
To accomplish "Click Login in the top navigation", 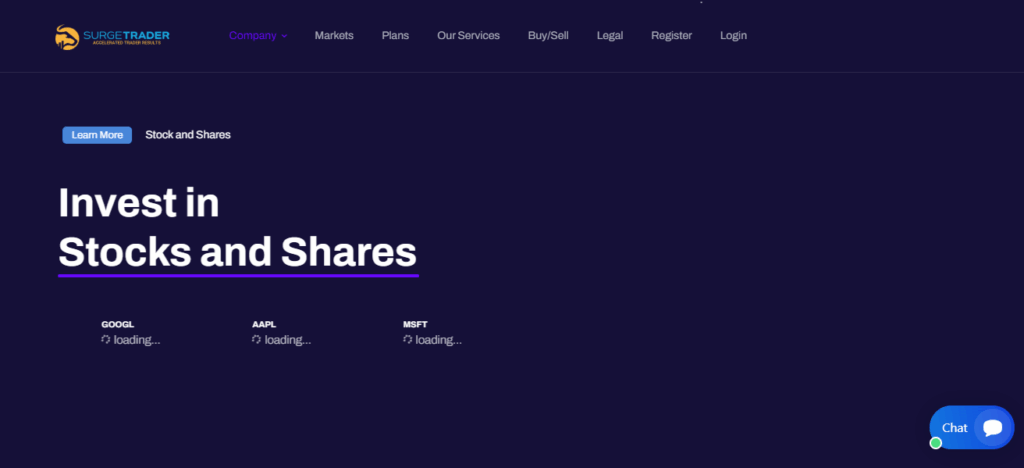I will [x=733, y=36].
